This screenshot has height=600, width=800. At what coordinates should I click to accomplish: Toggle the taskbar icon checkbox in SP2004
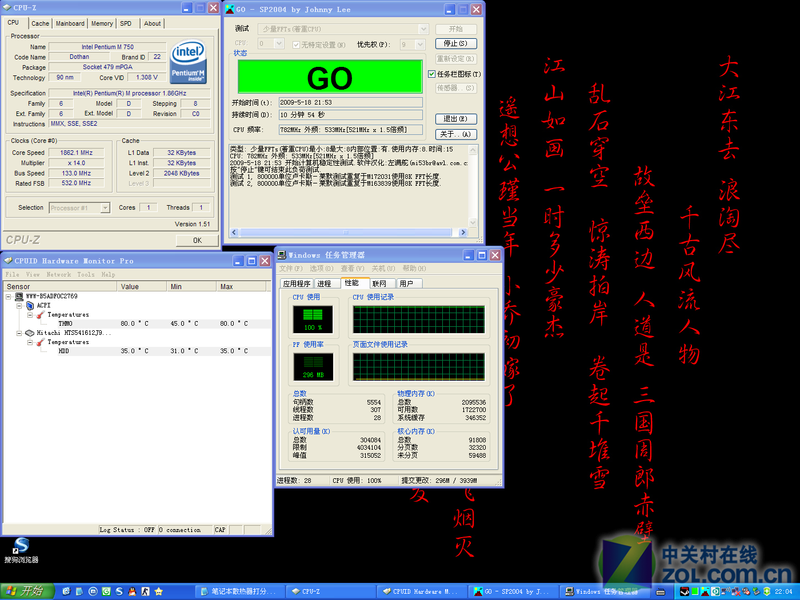point(432,74)
